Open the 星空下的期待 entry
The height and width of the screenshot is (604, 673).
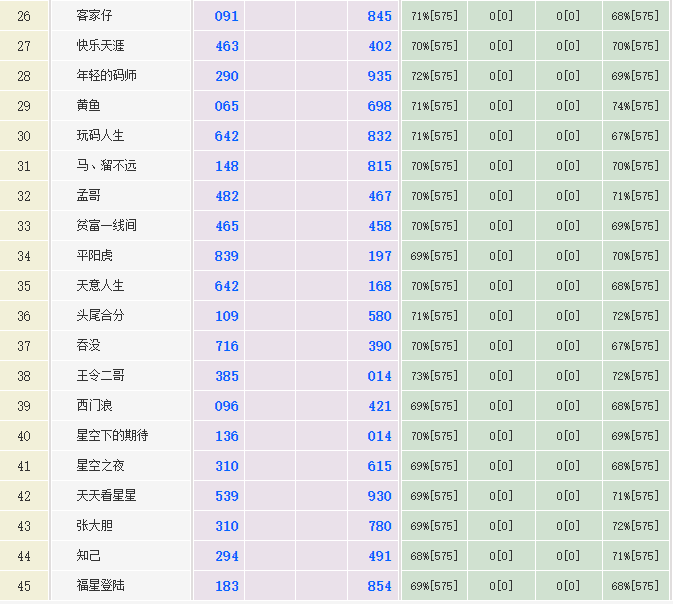(x=112, y=436)
